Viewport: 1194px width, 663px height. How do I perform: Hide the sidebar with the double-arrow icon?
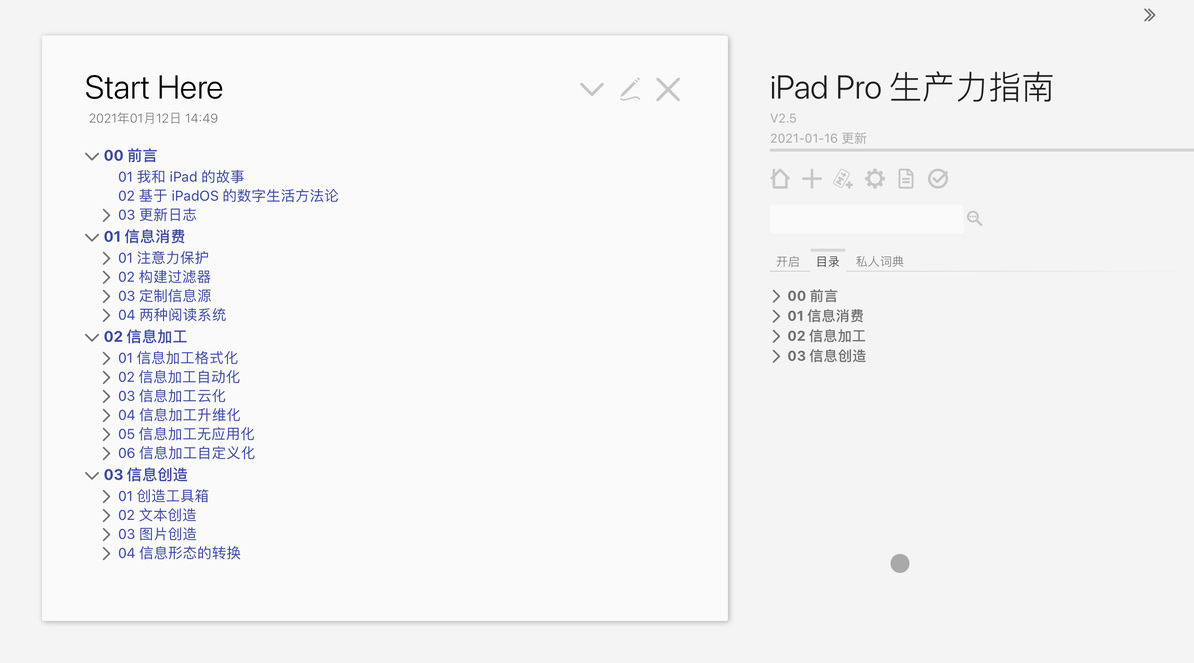(1149, 15)
